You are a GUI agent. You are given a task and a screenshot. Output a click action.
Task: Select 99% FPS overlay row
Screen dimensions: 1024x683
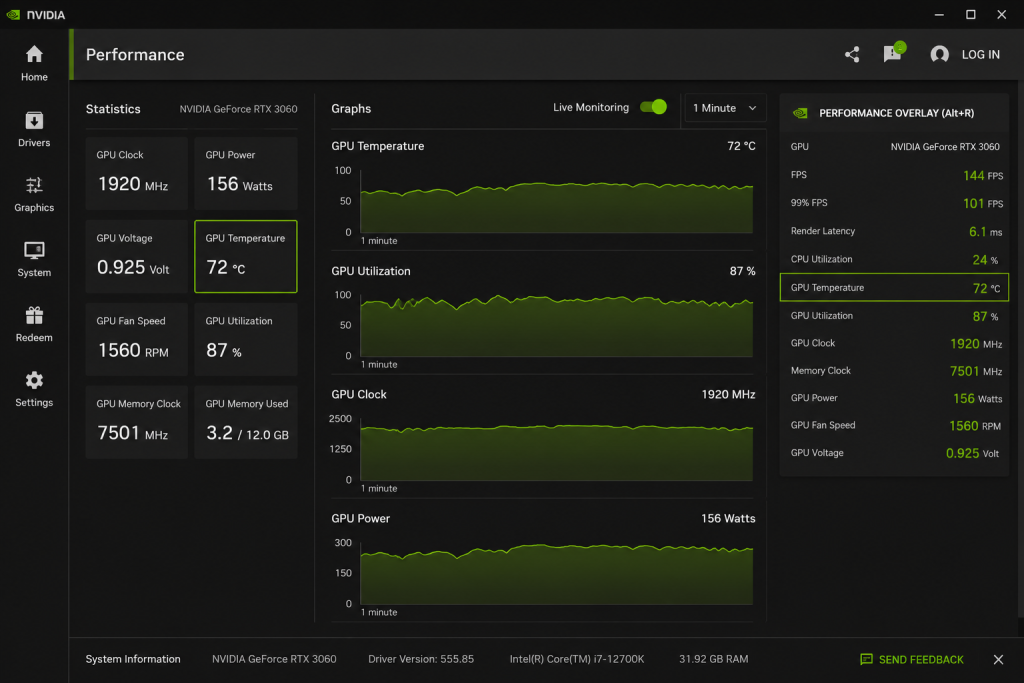(894, 203)
